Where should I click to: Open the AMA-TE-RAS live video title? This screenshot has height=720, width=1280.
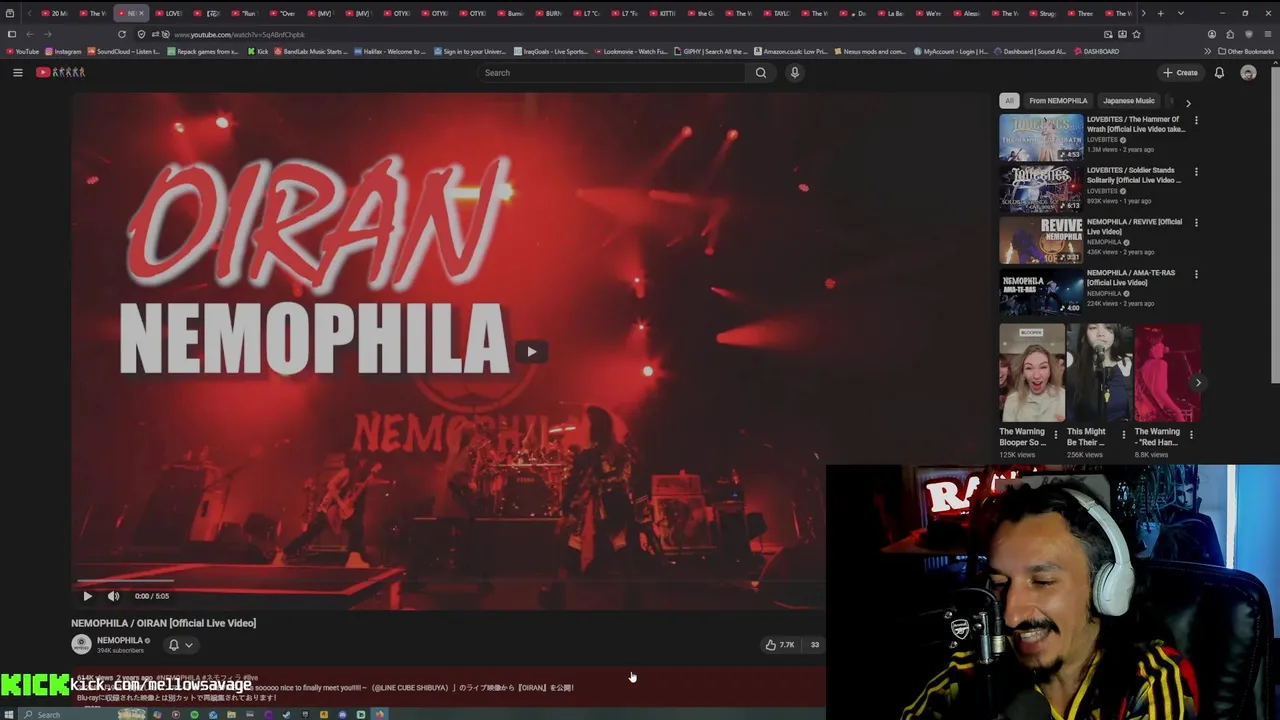click(x=1132, y=277)
